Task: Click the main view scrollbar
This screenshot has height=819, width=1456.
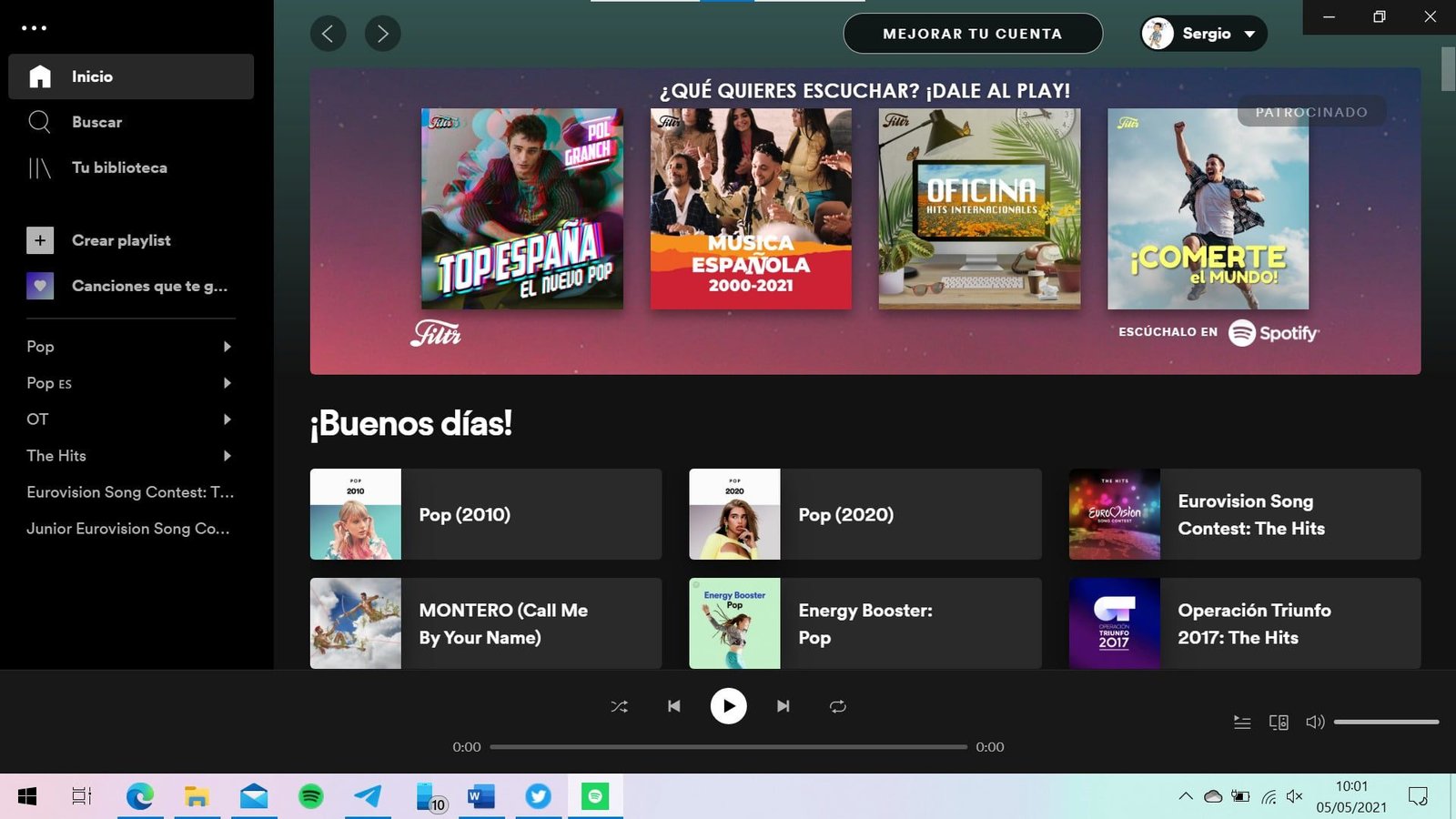Action: [x=1448, y=68]
